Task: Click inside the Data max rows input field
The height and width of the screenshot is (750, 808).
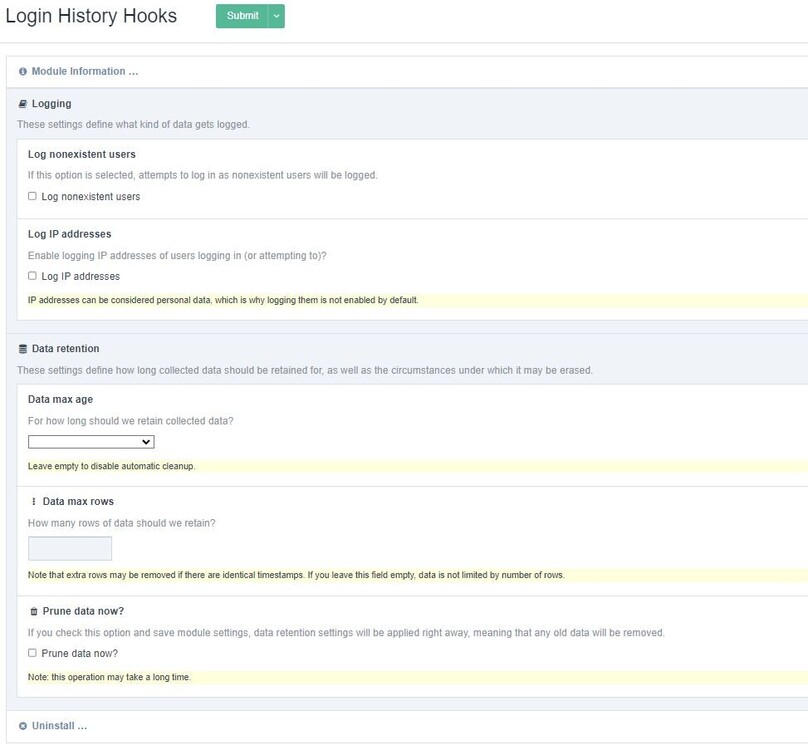Action: click(70, 548)
